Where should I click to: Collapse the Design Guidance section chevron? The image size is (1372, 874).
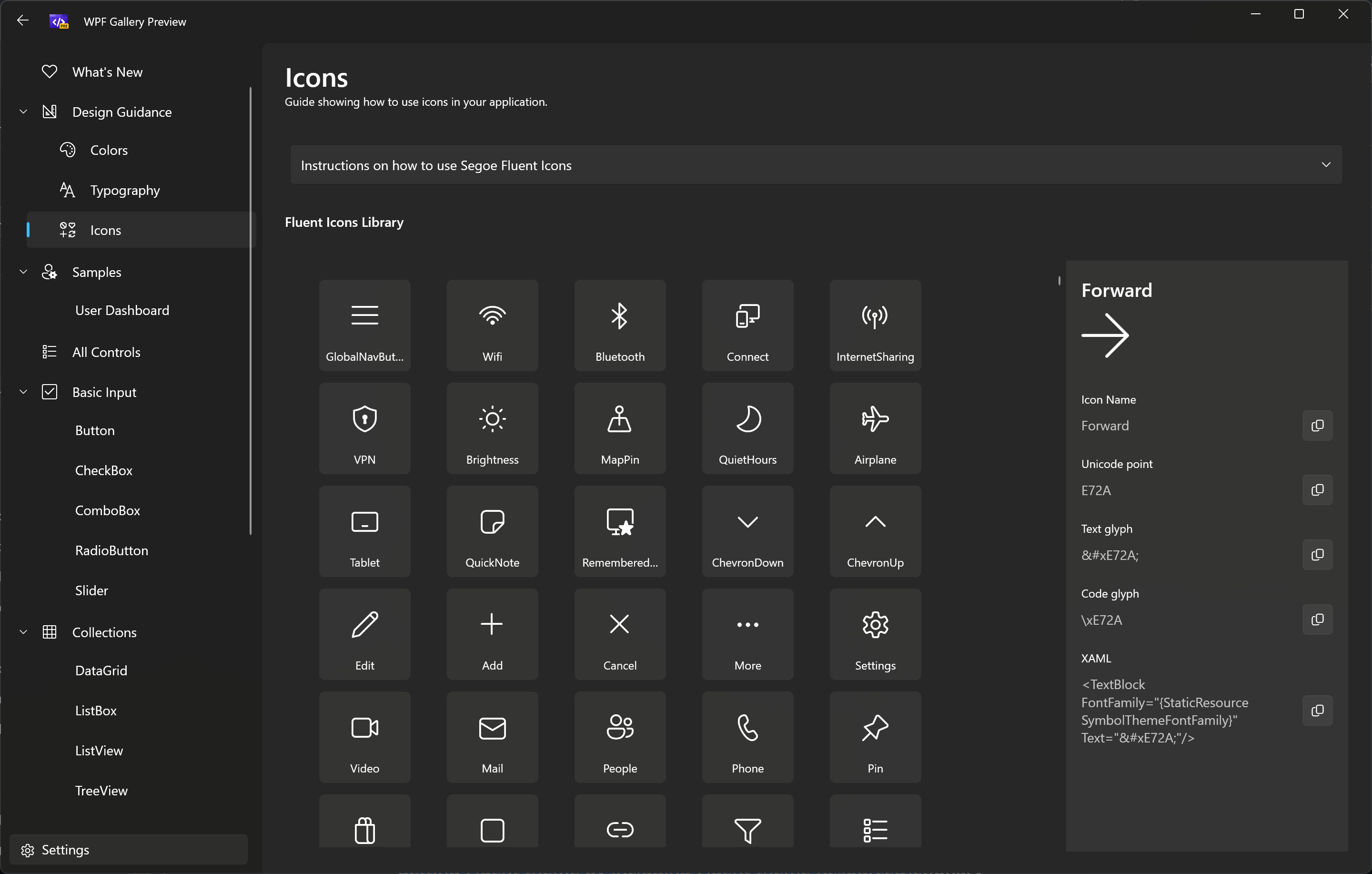[23, 112]
